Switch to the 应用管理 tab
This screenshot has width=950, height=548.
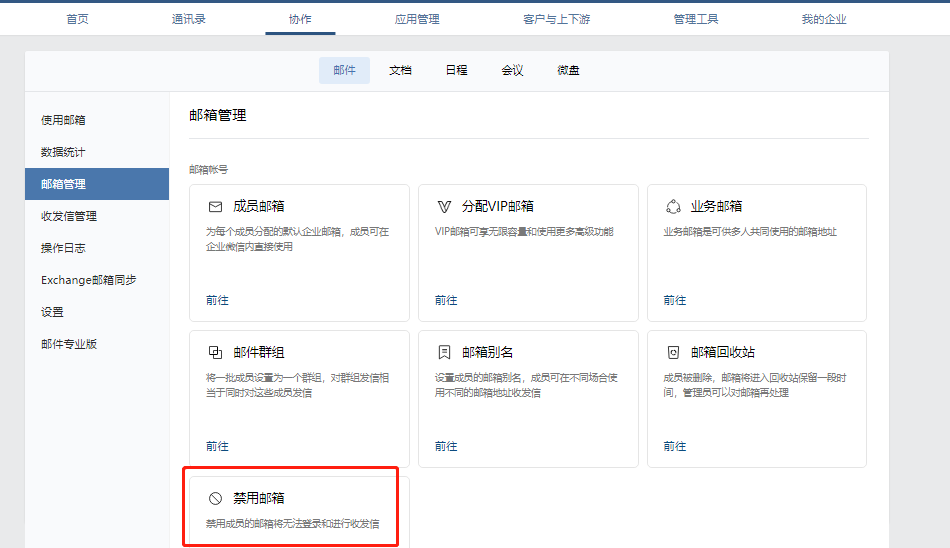tap(417, 19)
